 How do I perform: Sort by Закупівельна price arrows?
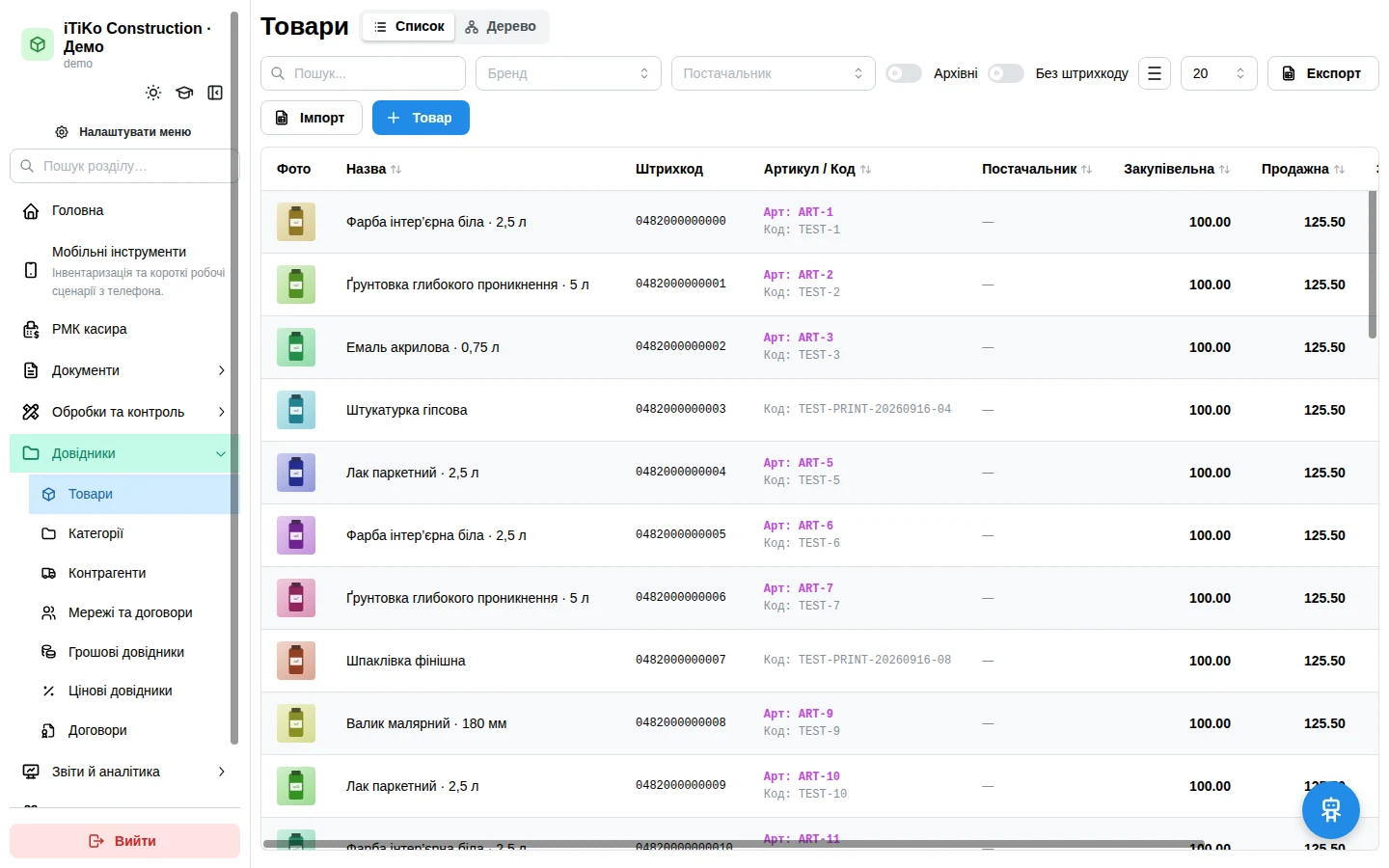1224,169
